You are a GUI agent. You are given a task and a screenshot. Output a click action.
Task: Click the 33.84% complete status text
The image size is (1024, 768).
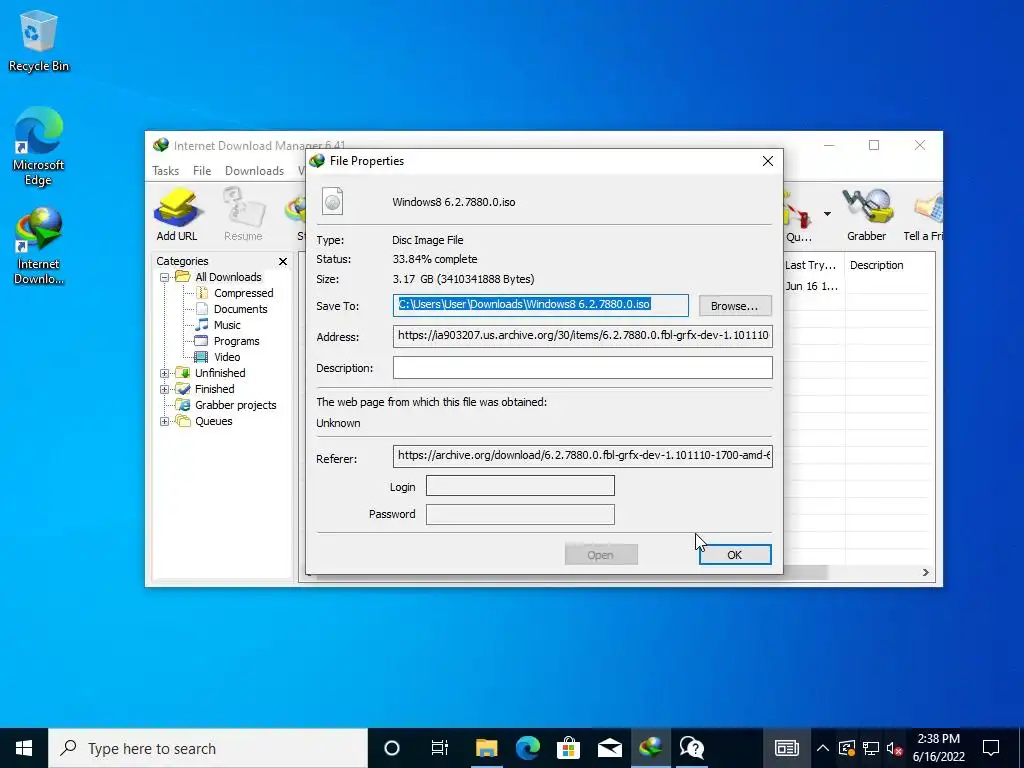click(x=435, y=259)
